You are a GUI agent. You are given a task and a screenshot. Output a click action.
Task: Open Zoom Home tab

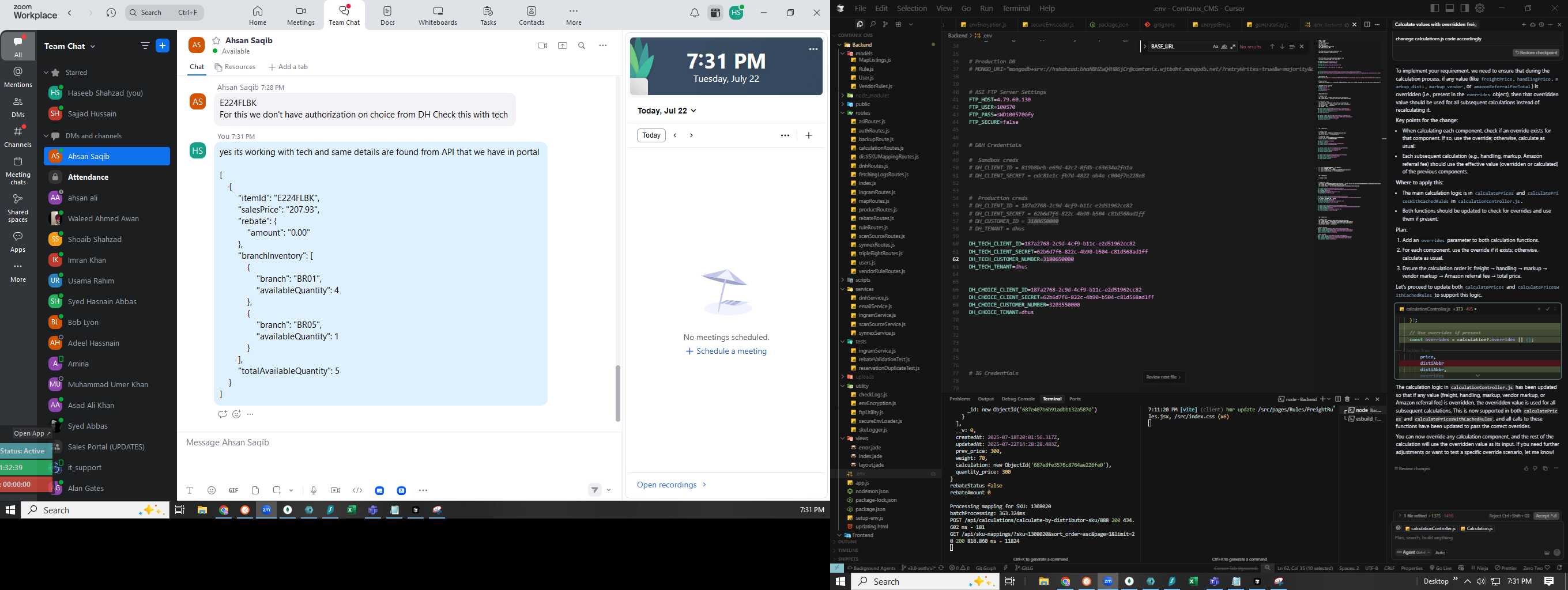258,16
